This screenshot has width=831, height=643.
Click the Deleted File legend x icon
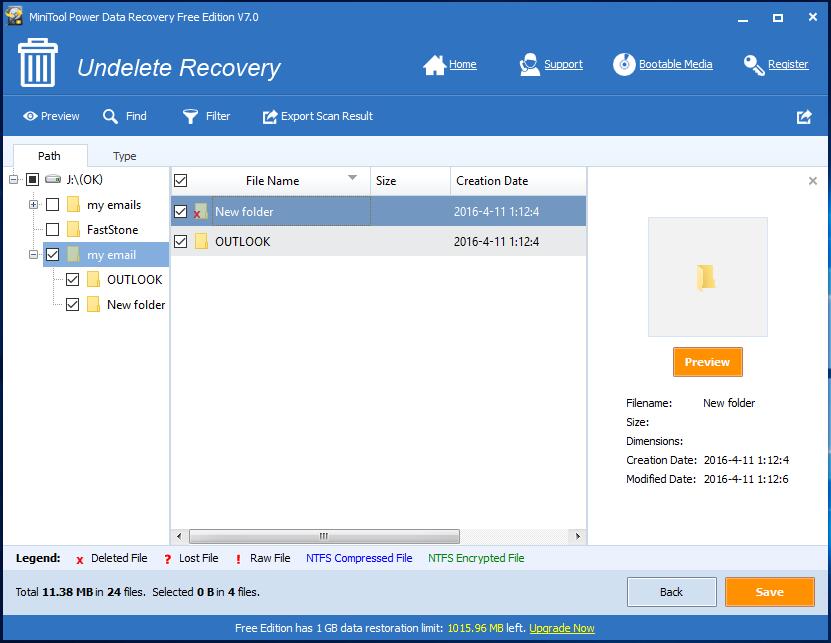(79, 560)
